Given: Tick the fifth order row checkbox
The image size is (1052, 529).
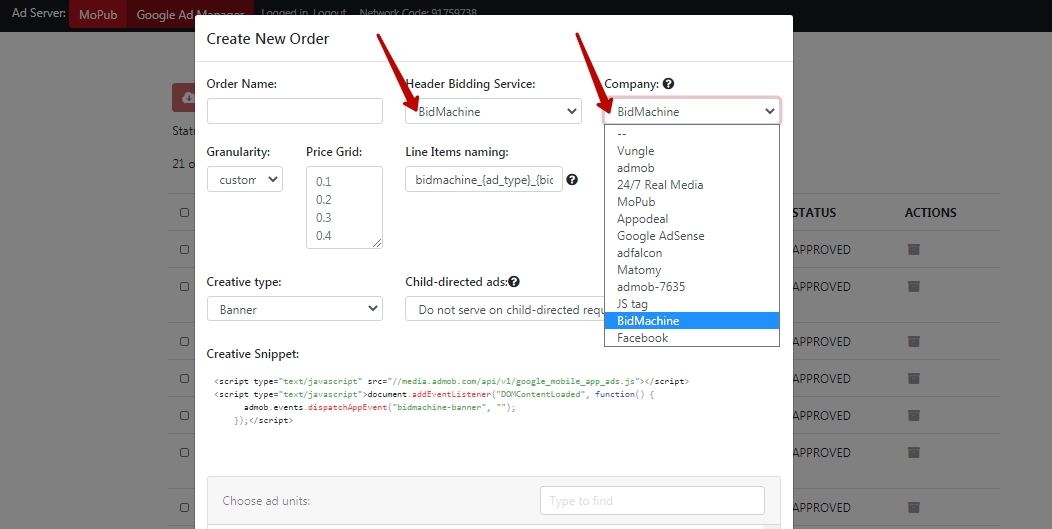Looking at the screenshot, I should pos(185,415).
